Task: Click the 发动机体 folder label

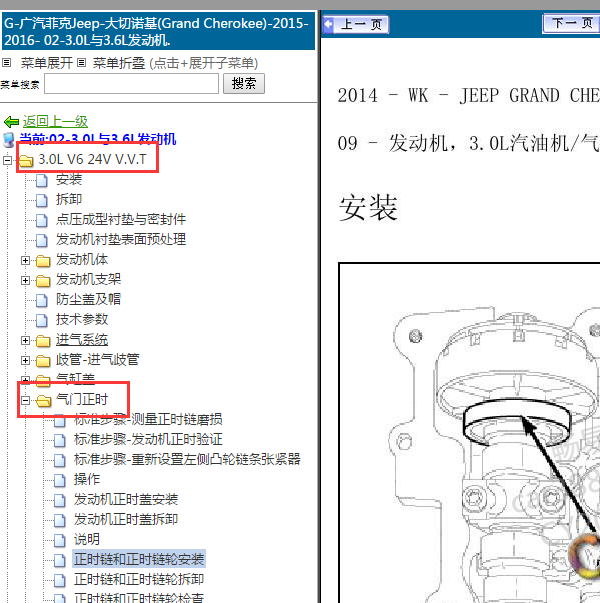Action: coord(82,260)
